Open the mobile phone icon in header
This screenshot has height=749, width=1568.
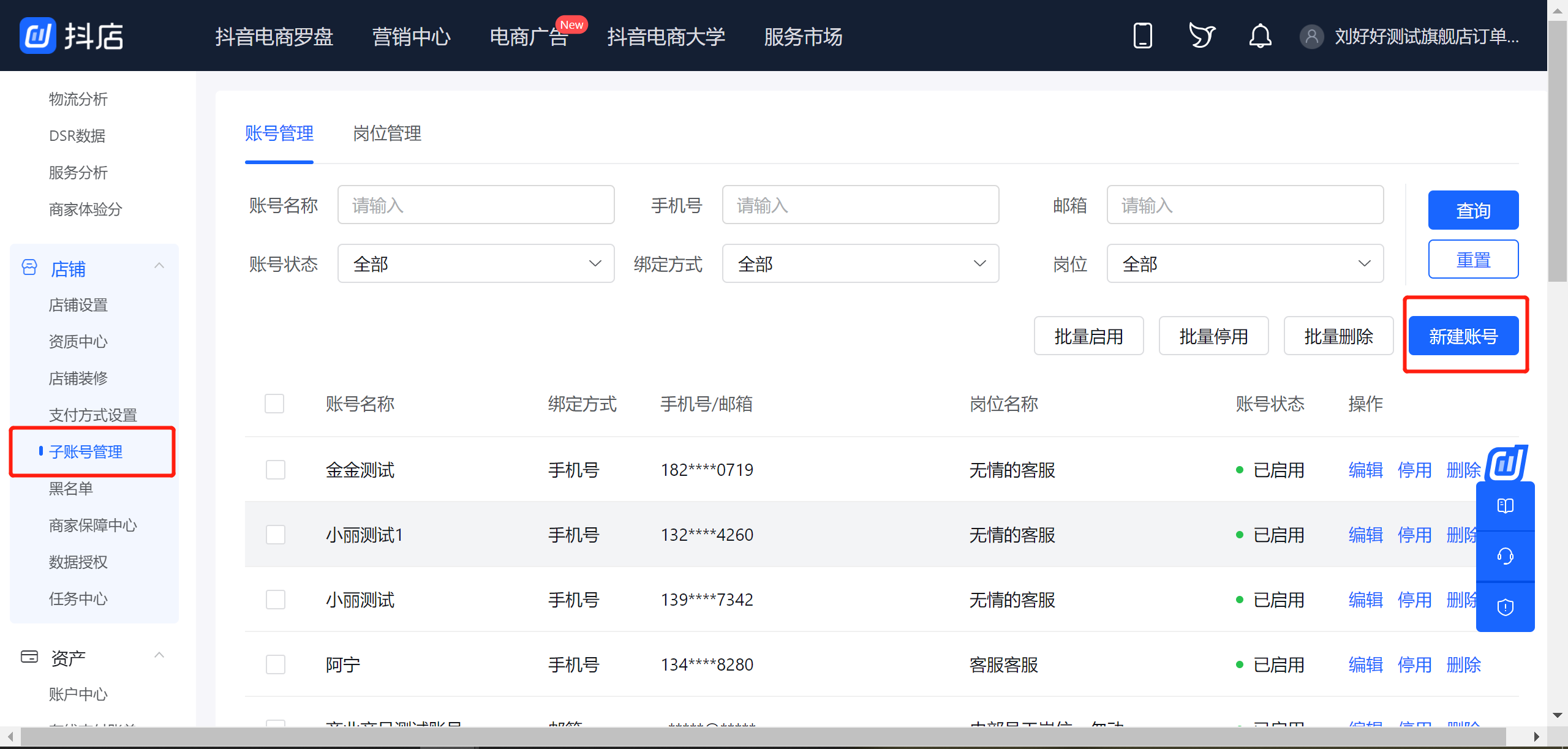click(x=1142, y=36)
